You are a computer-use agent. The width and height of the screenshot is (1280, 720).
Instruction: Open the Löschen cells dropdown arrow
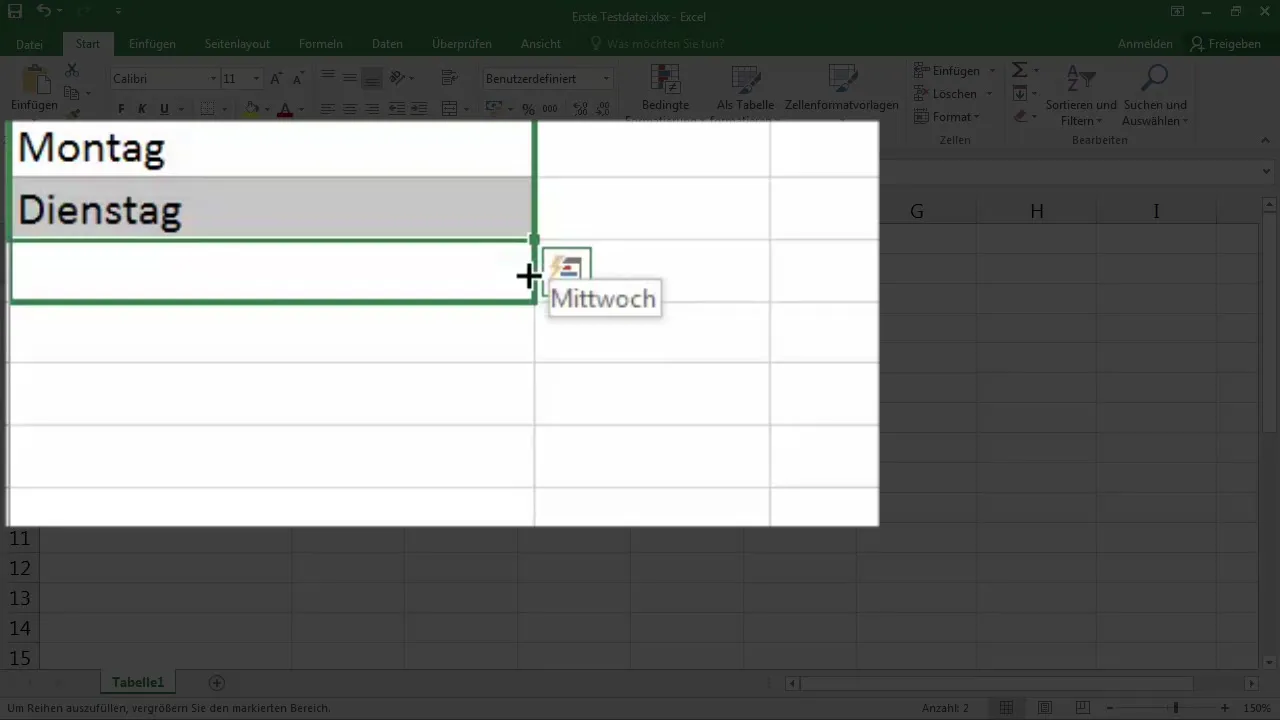click(x=989, y=94)
